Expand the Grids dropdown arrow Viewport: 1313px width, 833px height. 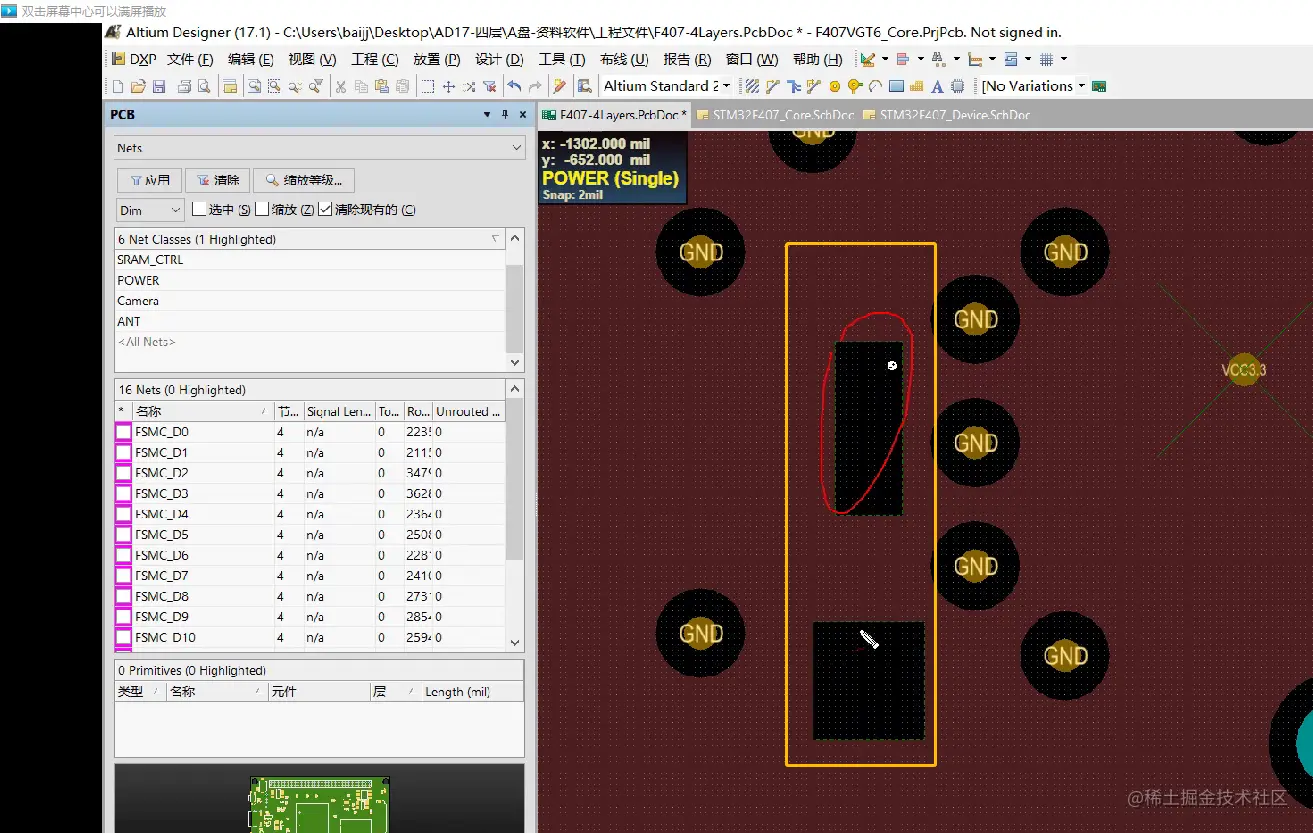pyautogui.click(x=1063, y=59)
